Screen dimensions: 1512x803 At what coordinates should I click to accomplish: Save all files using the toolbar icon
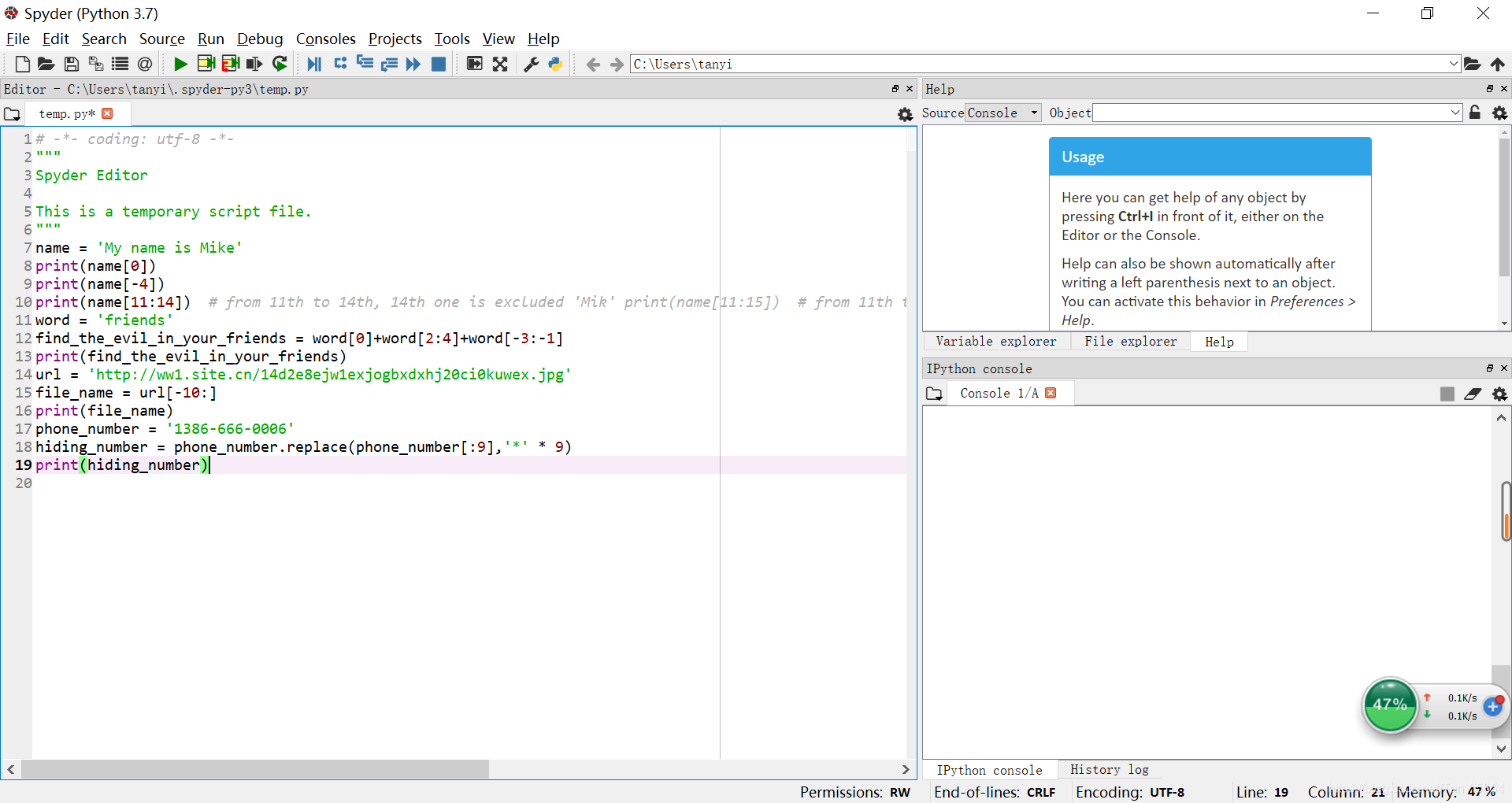(x=96, y=64)
